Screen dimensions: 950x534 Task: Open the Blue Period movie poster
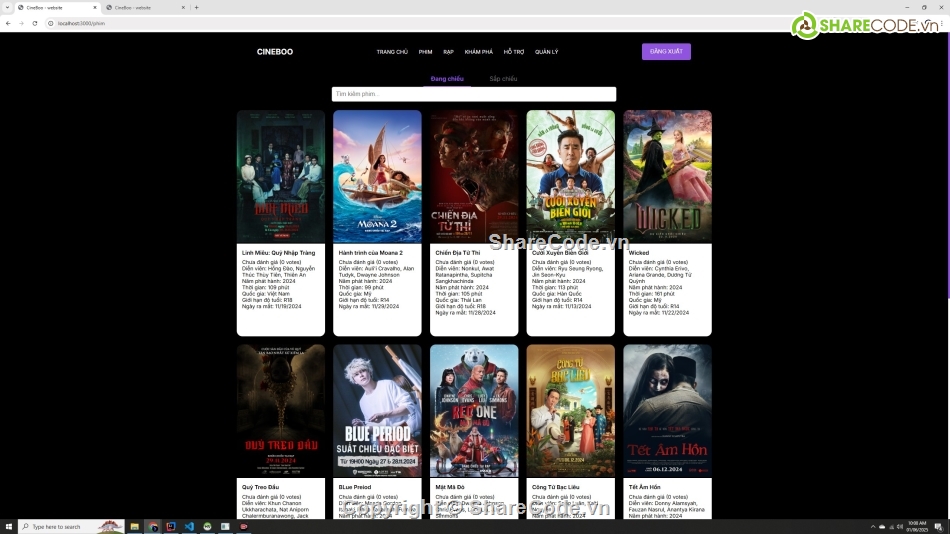[x=377, y=411]
